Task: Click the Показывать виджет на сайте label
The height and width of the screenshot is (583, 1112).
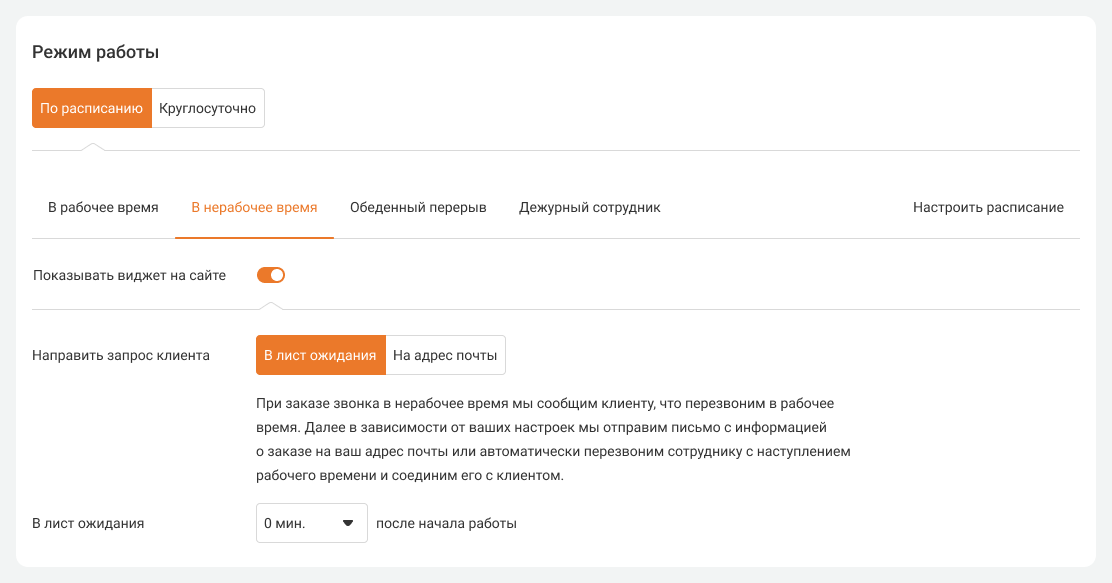Action: point(129,275)
